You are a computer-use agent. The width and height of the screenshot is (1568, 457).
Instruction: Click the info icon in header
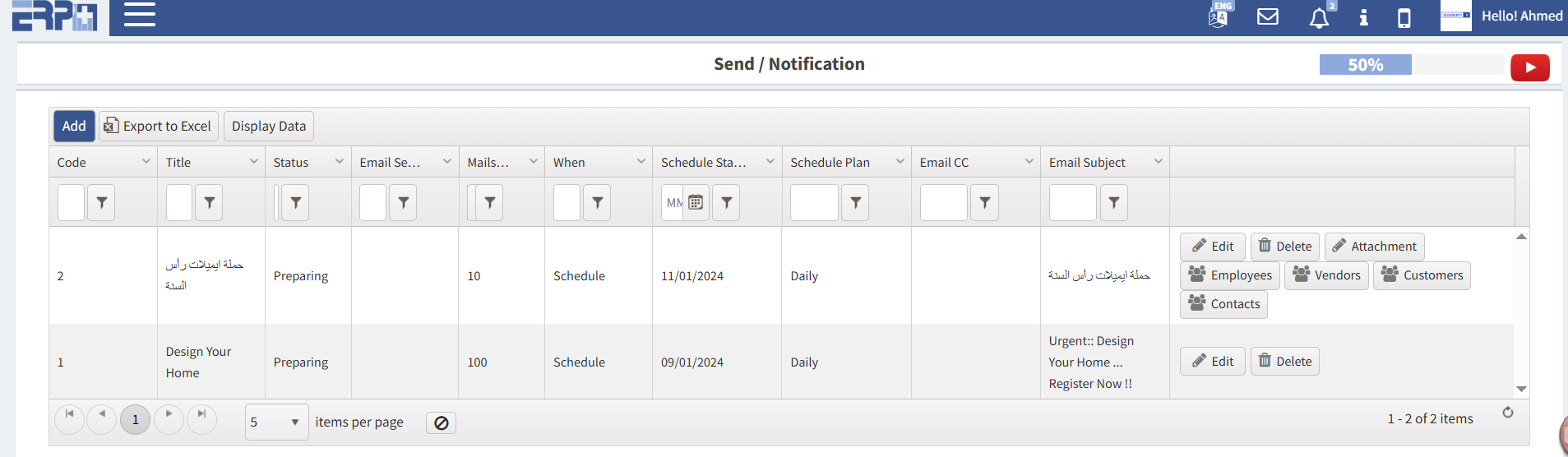1363,17
